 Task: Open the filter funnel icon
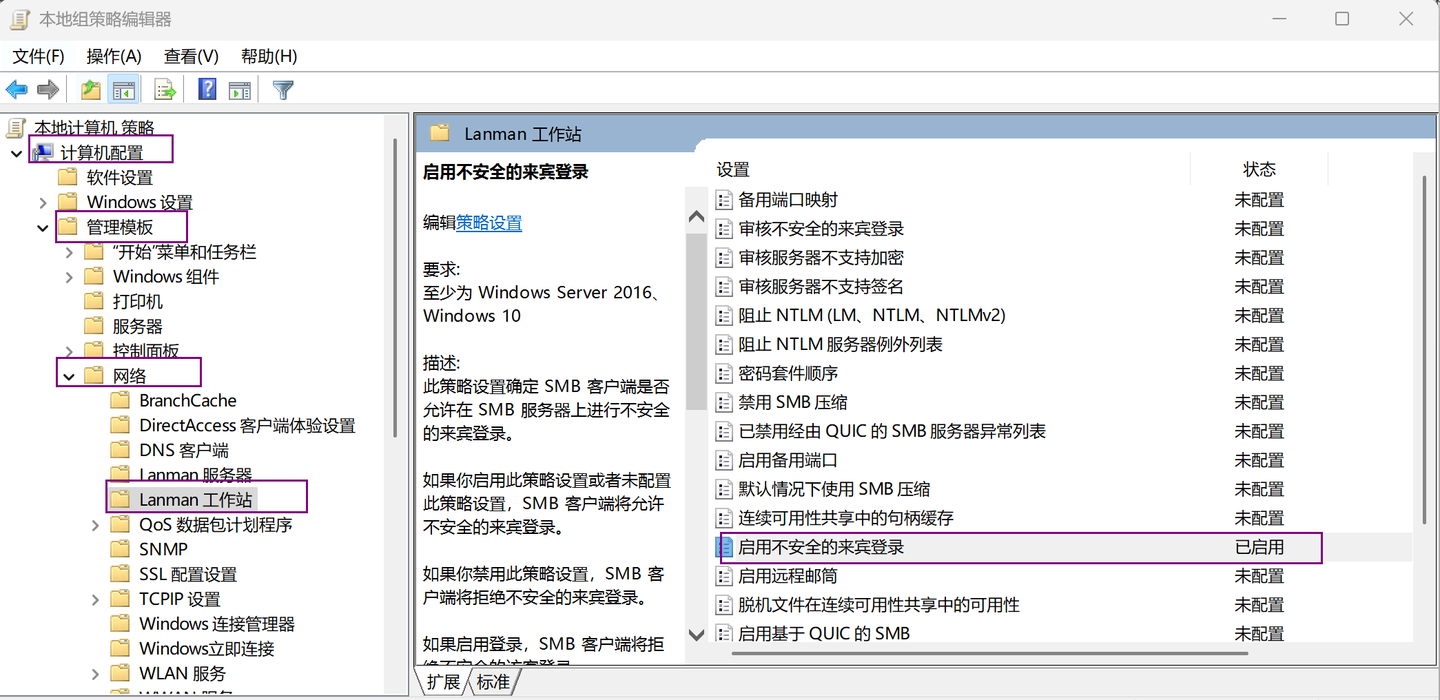click(283, 89)
